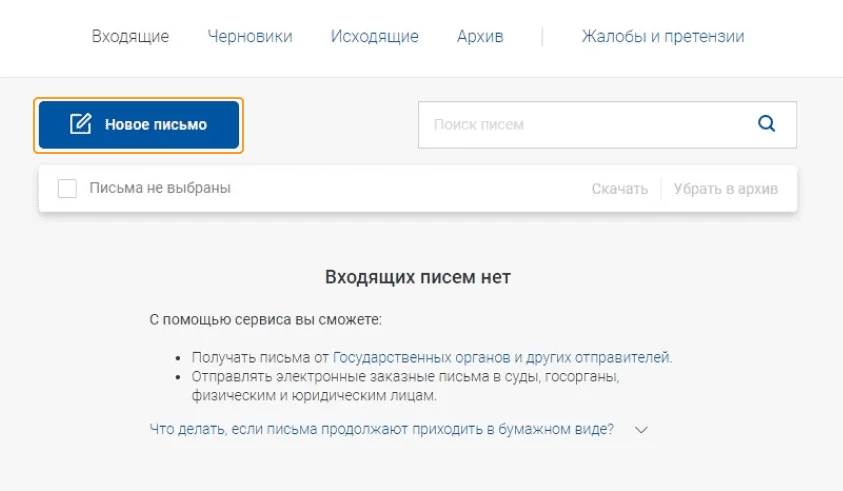Open the paper letters help question link
843x491 pixels.
382,429
